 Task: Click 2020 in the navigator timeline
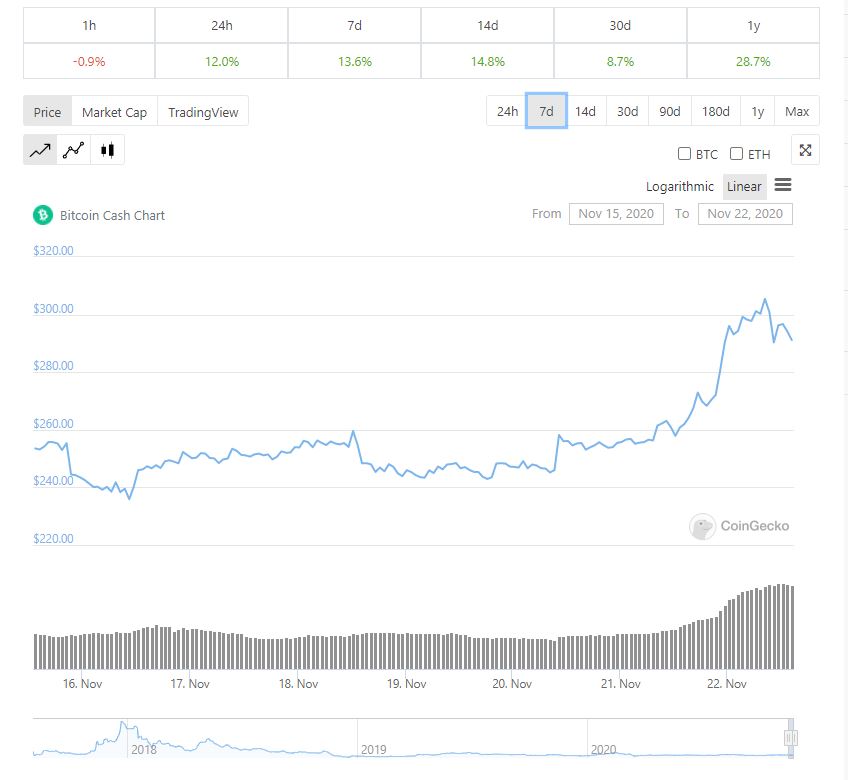(604, 749)
